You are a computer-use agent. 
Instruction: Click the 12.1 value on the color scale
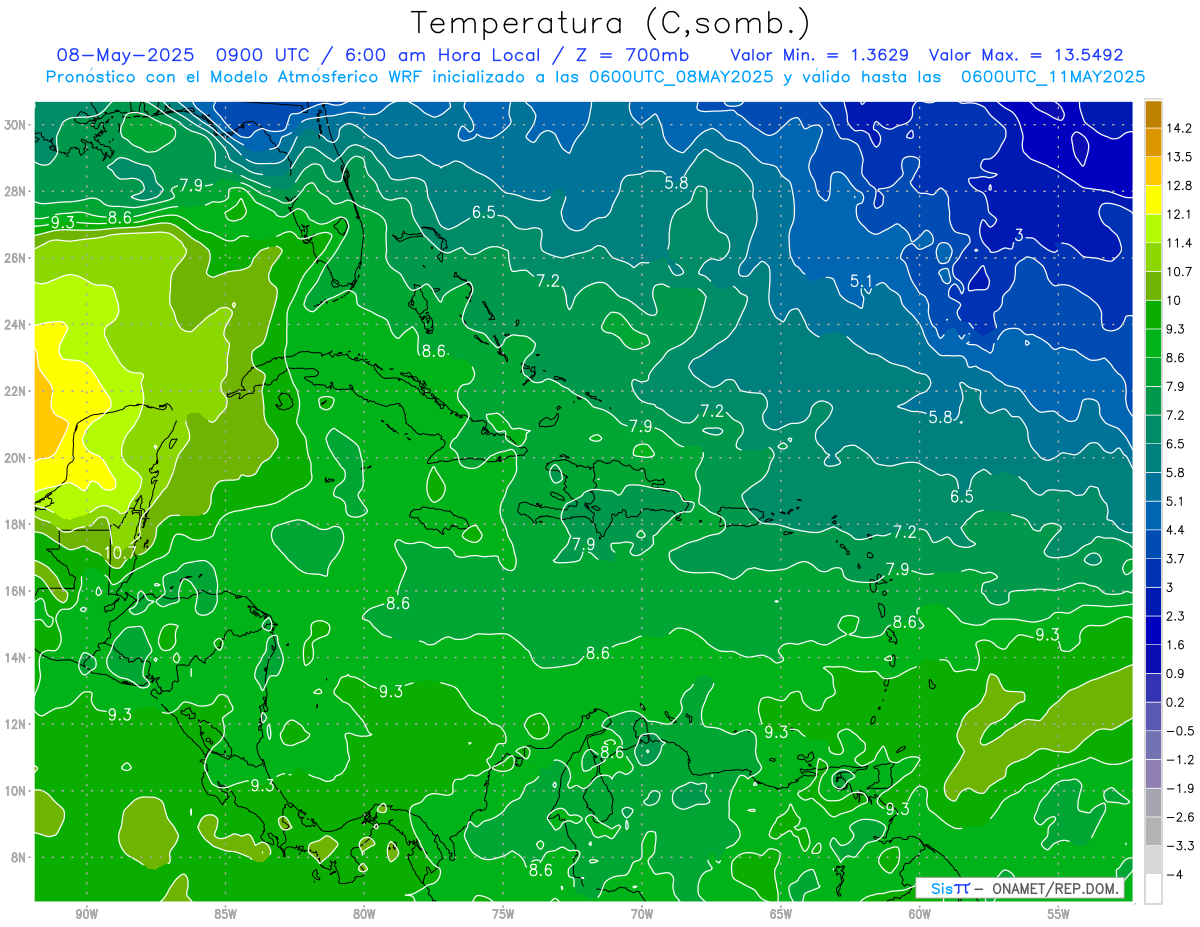pos(1181,214)
